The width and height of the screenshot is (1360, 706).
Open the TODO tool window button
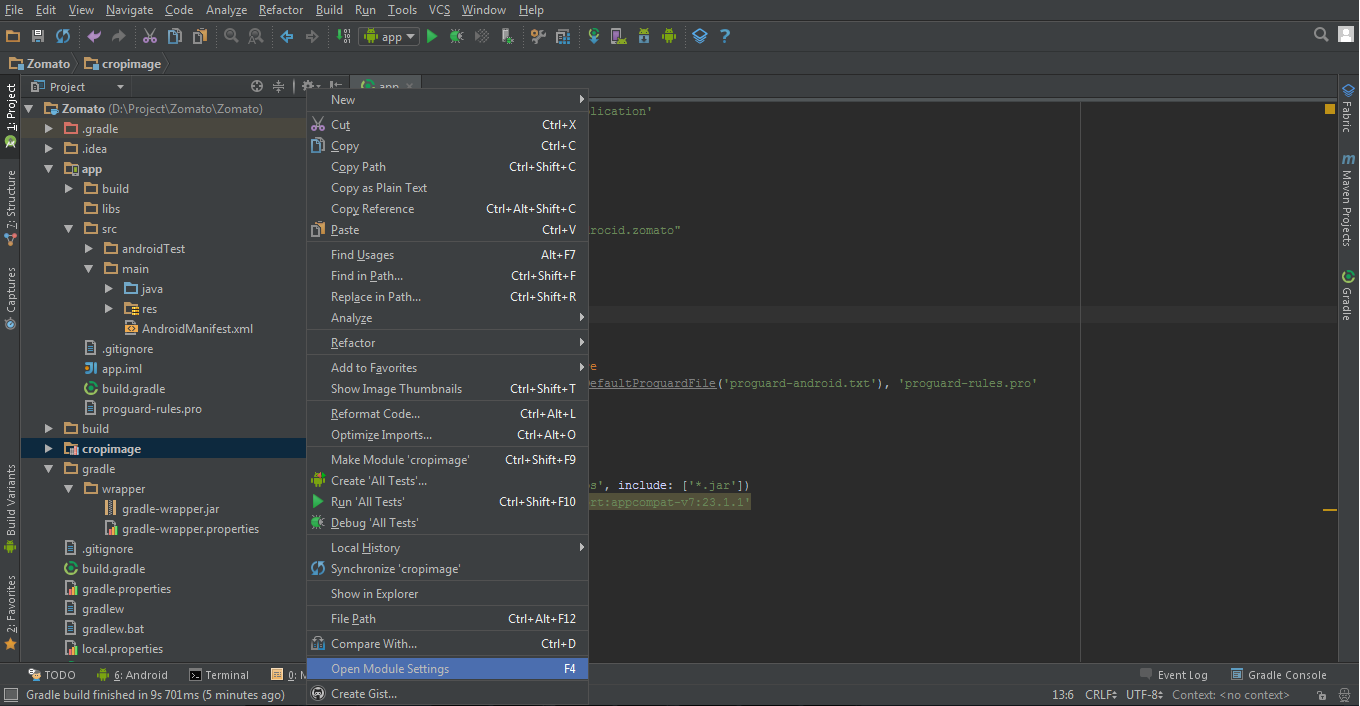(52, 675)
